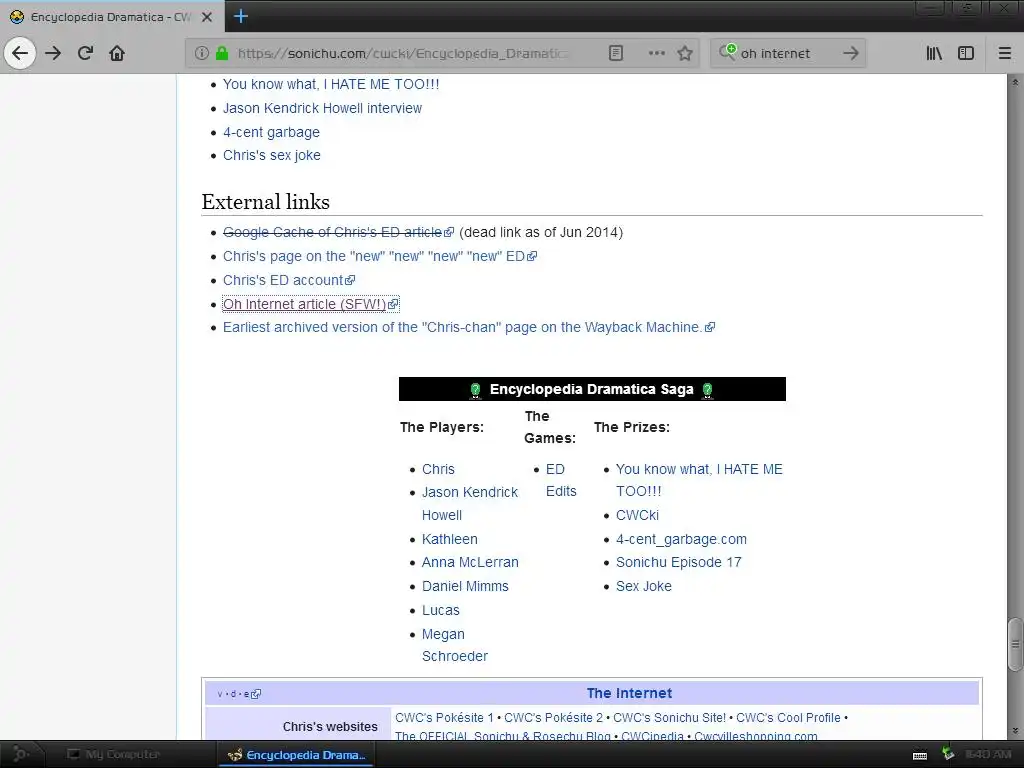Open earliest archived Wayback Machine link
1024x768 pixels.
[x=469, y=328]
